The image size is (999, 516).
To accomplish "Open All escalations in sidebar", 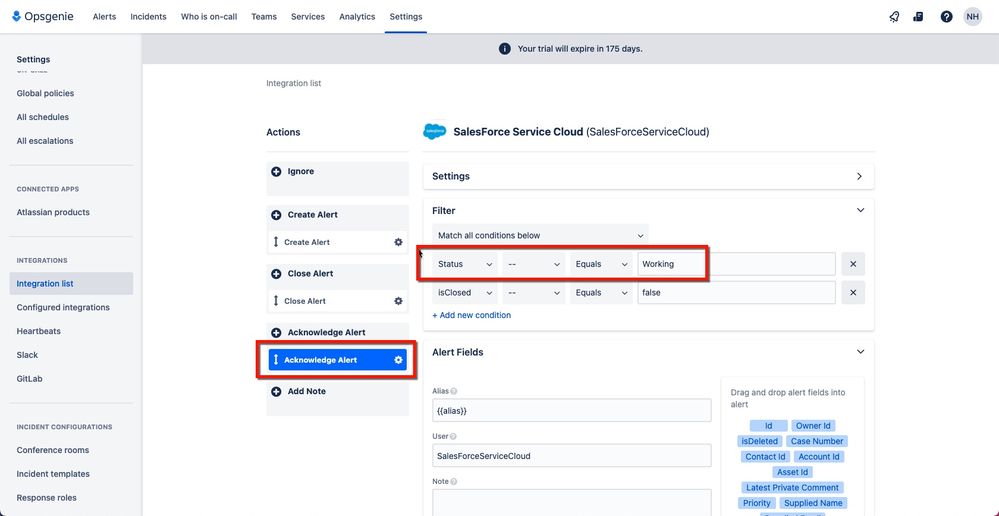I will click(x=45, y=141).
